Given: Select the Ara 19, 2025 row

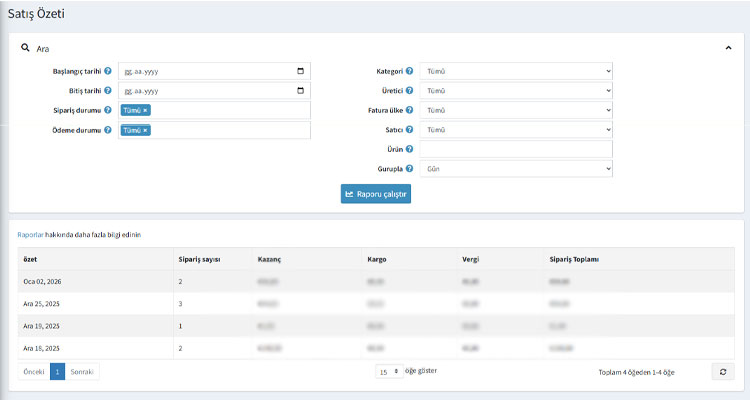Looking at the screenshot, I should pos(376,326).
